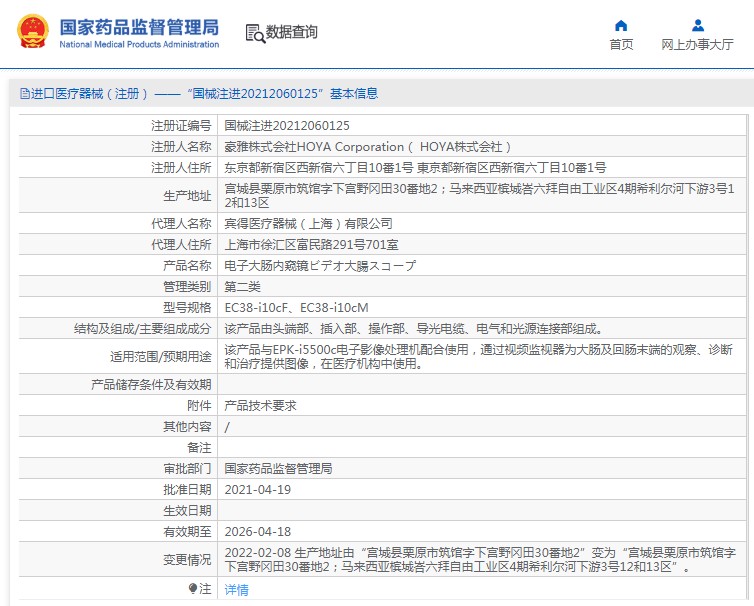The height and width of the screenshot is (606, 754).
Task: Click the 网上办事大厅 person icon
Action: point(697,25)
